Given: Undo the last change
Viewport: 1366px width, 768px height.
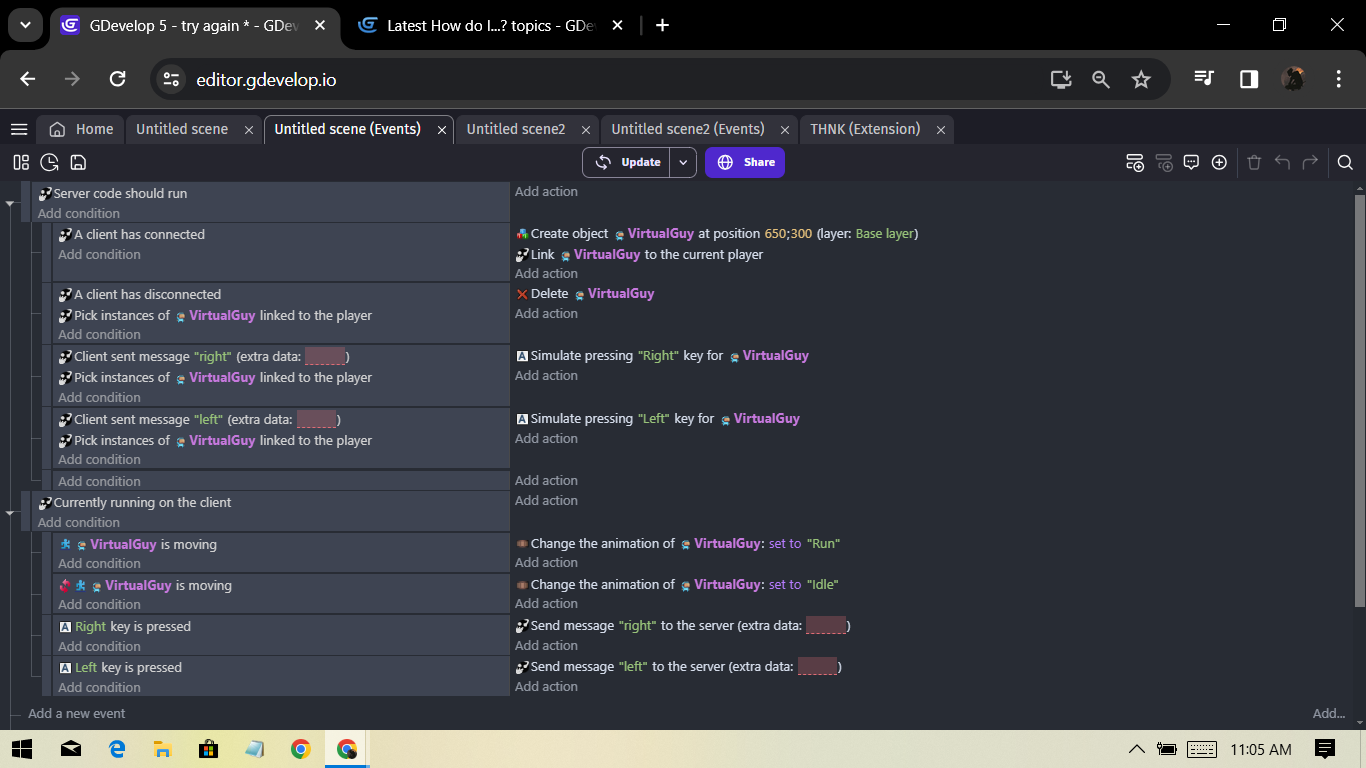Looking at the screenshot, I should click(x=1283, y=161).
